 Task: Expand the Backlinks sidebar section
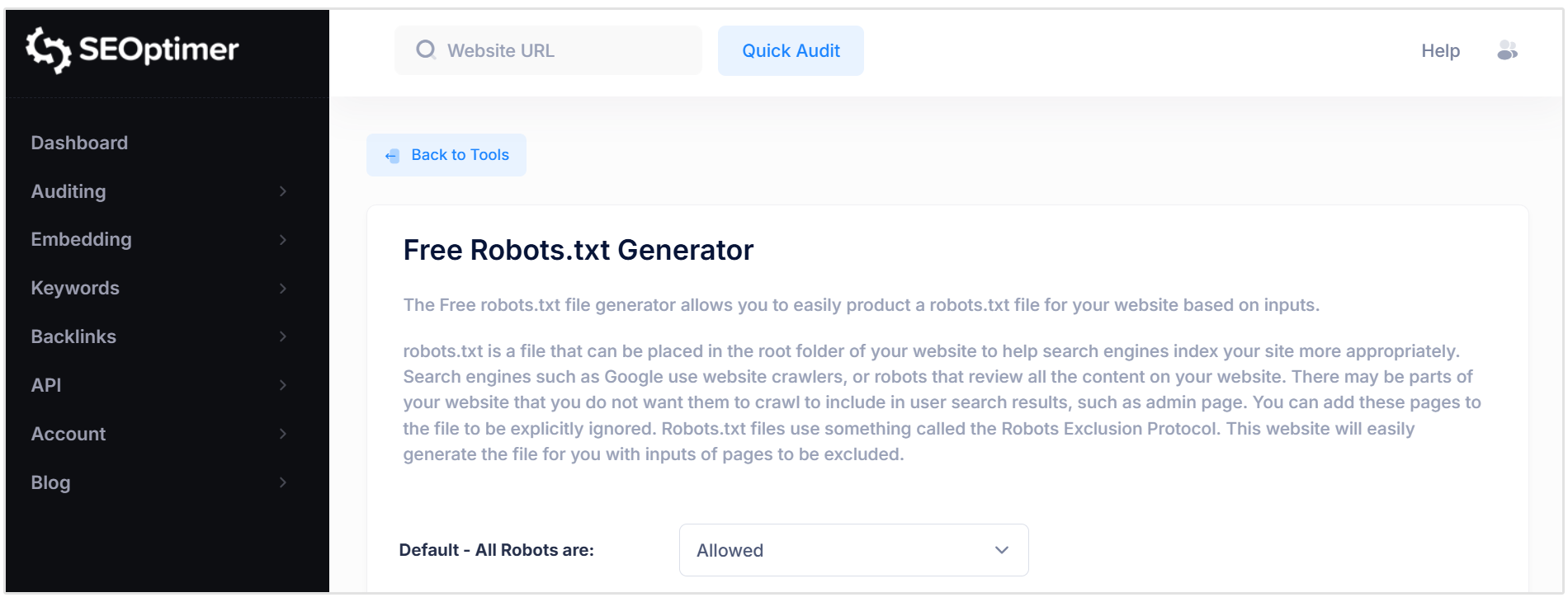pyautogui.click(x=283, y=336)
